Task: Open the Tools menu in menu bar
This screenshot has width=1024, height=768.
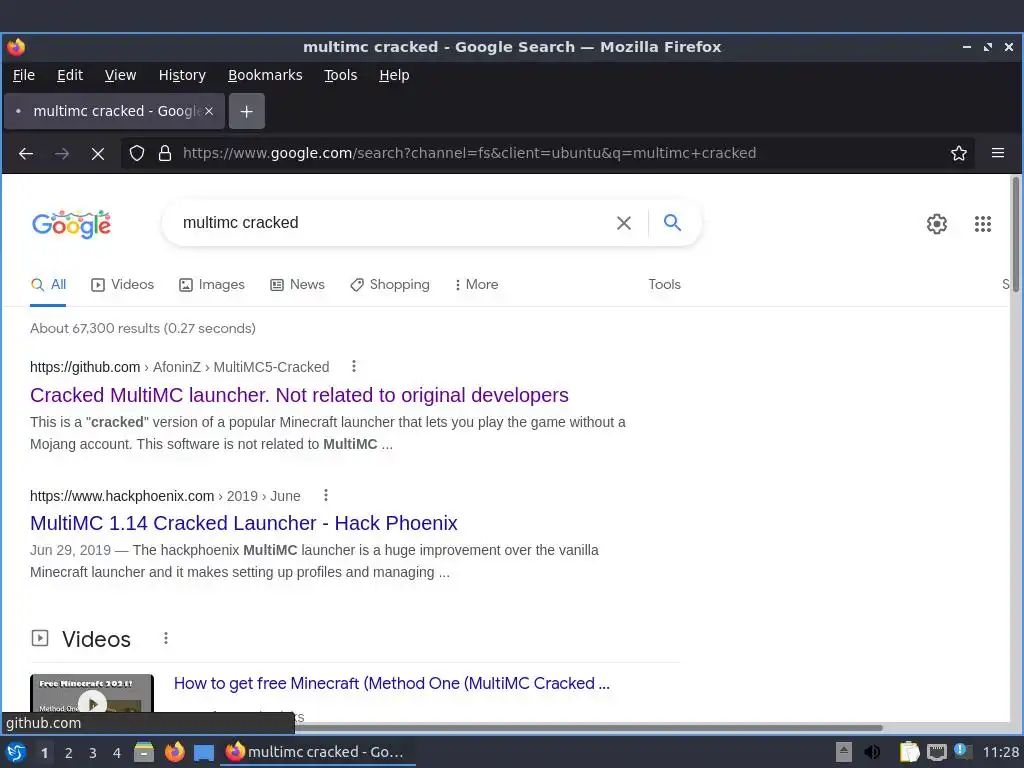Action: tap(341, 75)
